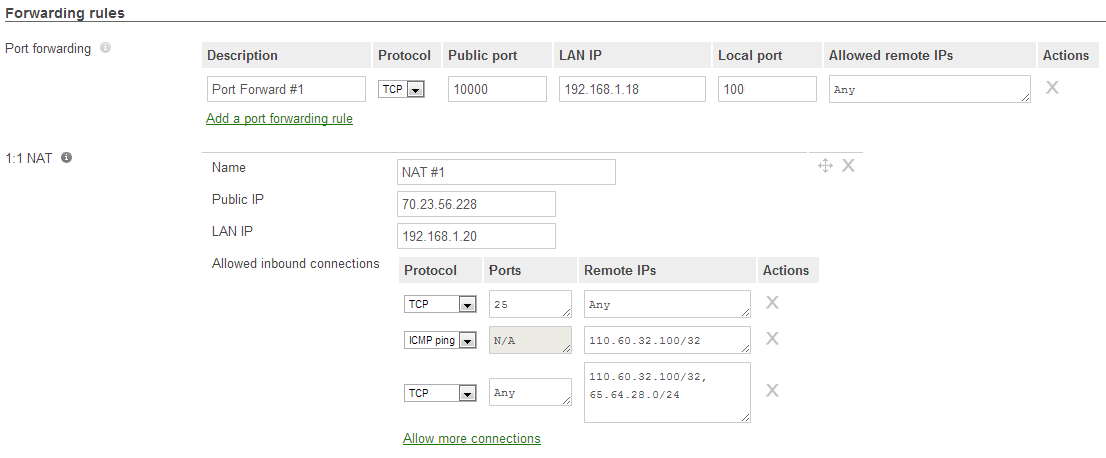
Task: Click the info icon next to Port forwarding
Action: click(x=105, y=48)
